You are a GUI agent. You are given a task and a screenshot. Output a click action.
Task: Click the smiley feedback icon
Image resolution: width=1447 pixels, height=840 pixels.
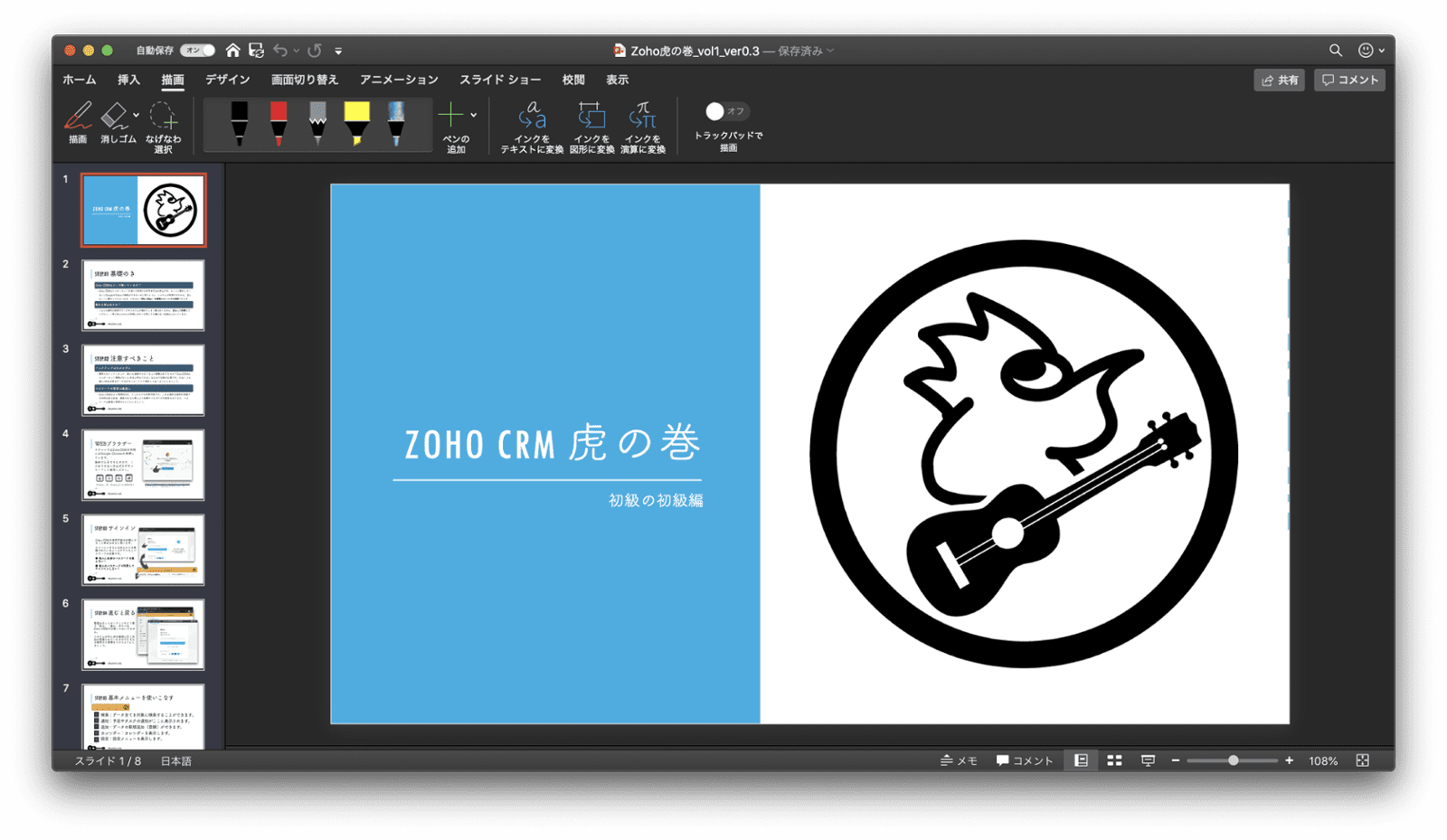(1366, 51)
